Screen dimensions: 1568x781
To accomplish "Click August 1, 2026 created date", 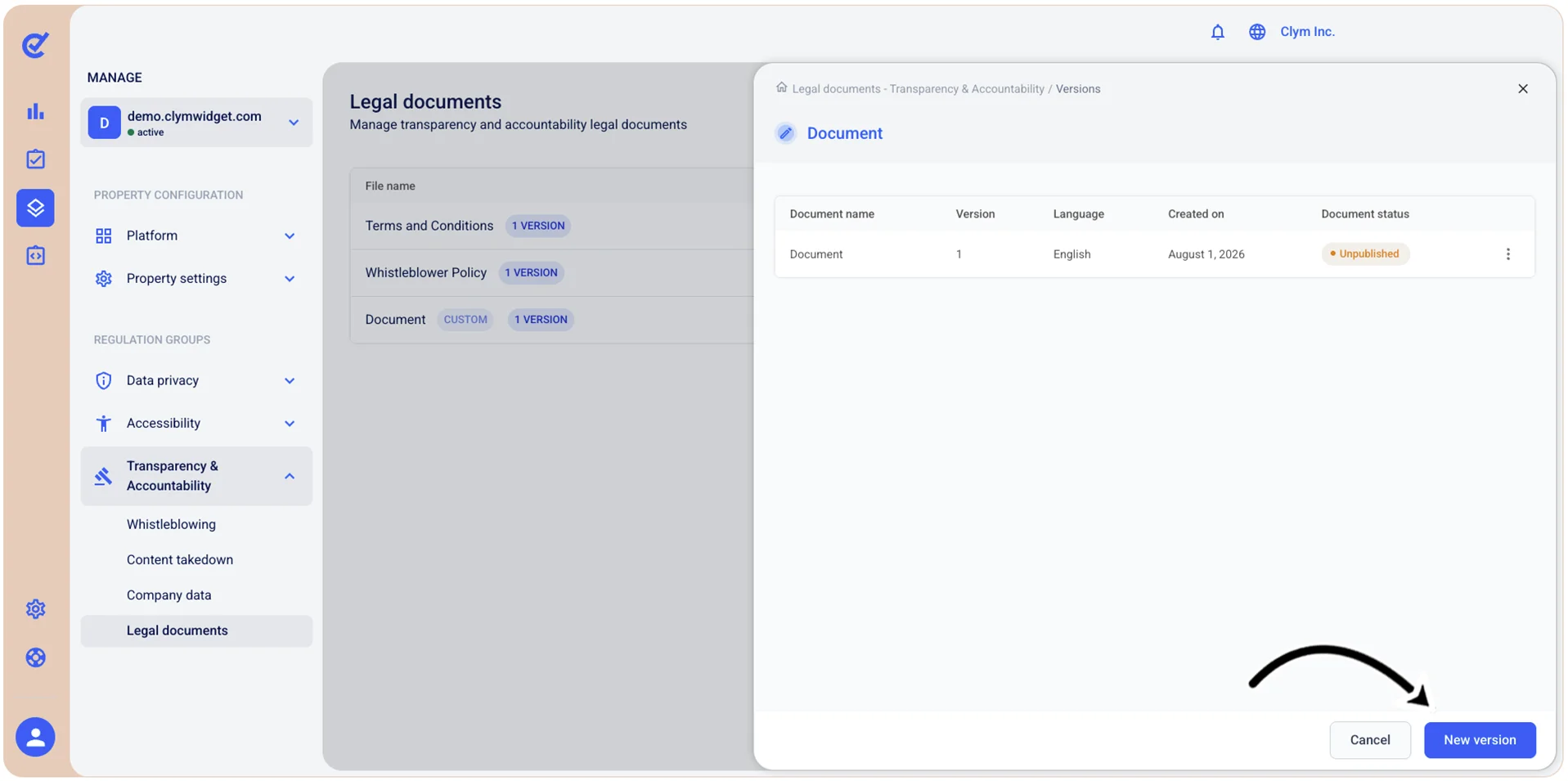I will point(1206,254).
